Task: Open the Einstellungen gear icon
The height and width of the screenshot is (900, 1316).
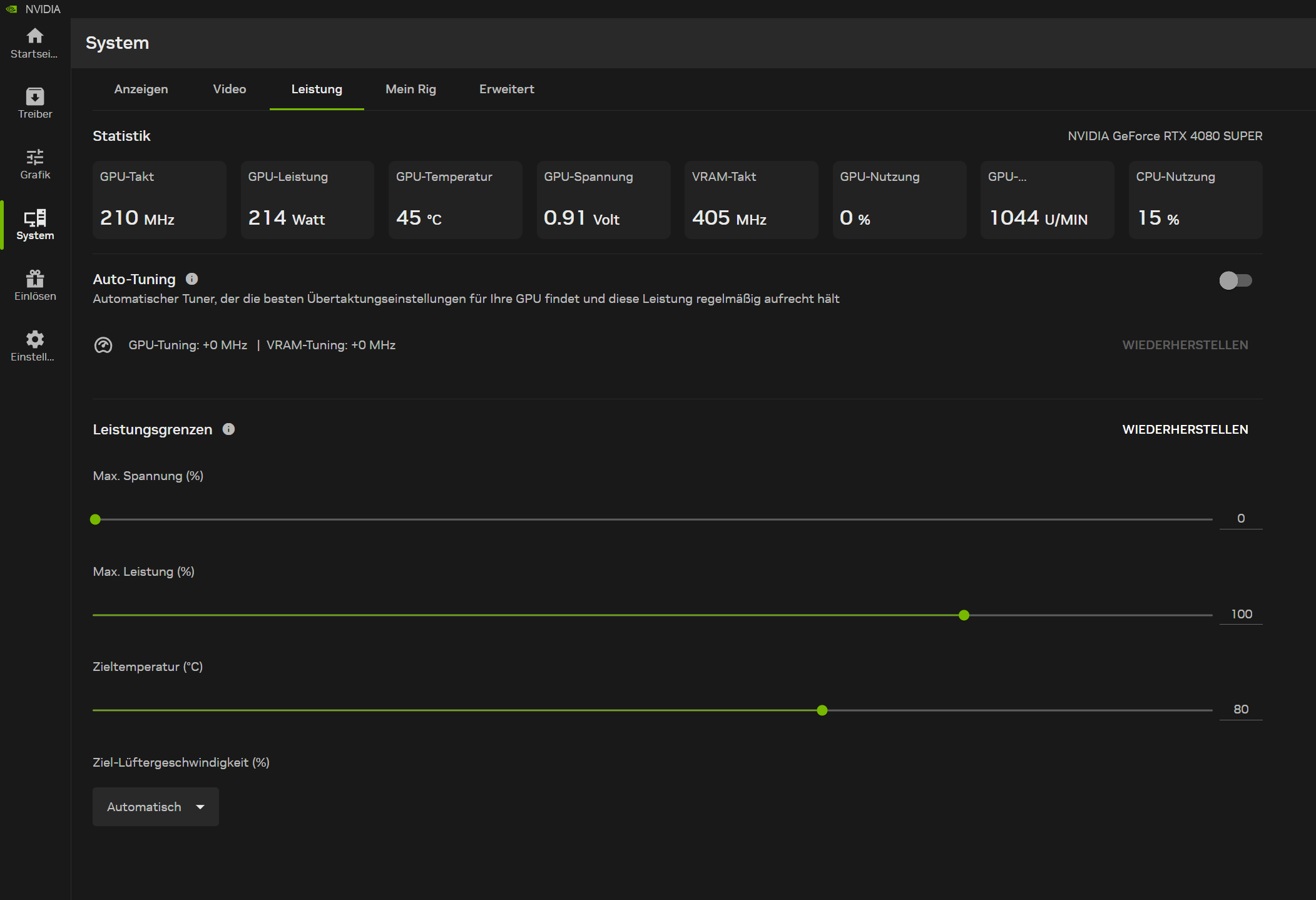Action: point(35,339)
